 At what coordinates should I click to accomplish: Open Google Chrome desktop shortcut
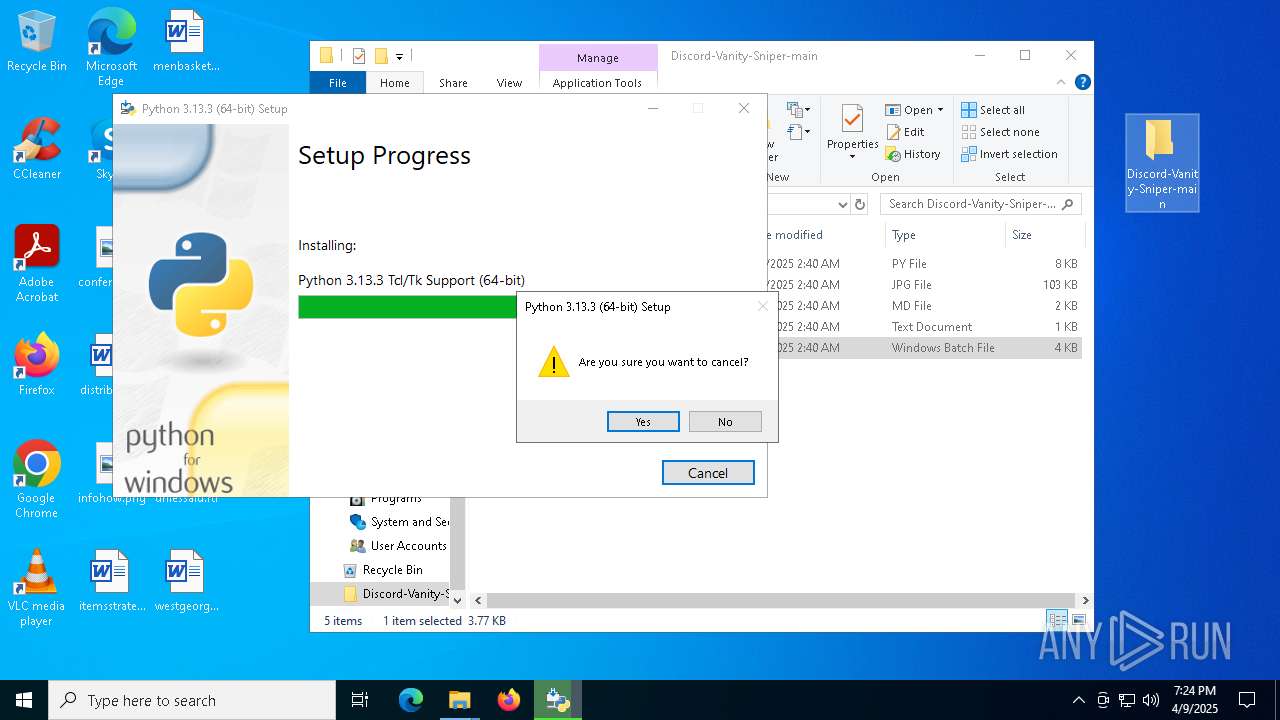pyautogui.click(x=37, y=479)
